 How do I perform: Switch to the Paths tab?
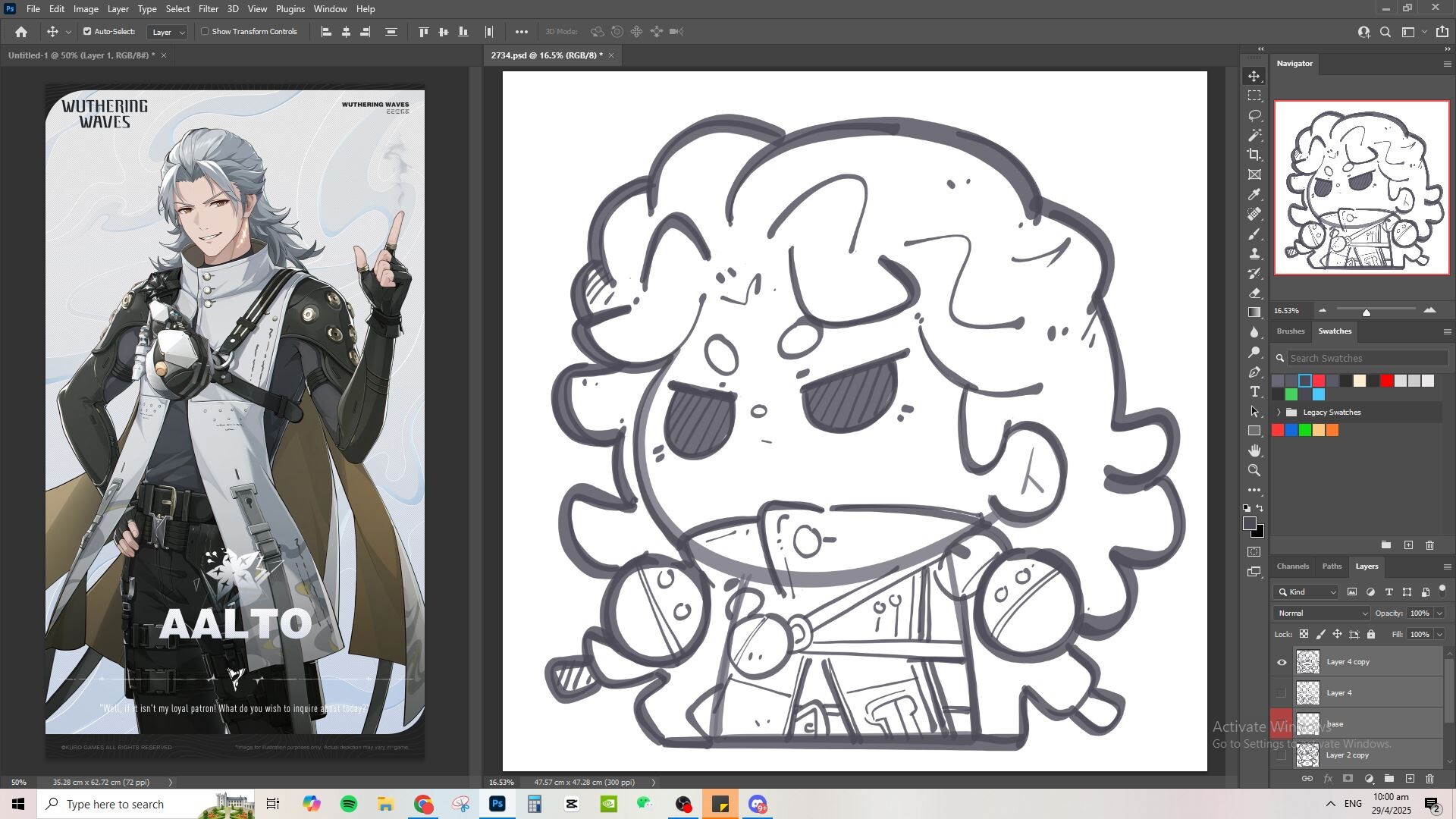tap(1332, 566)
